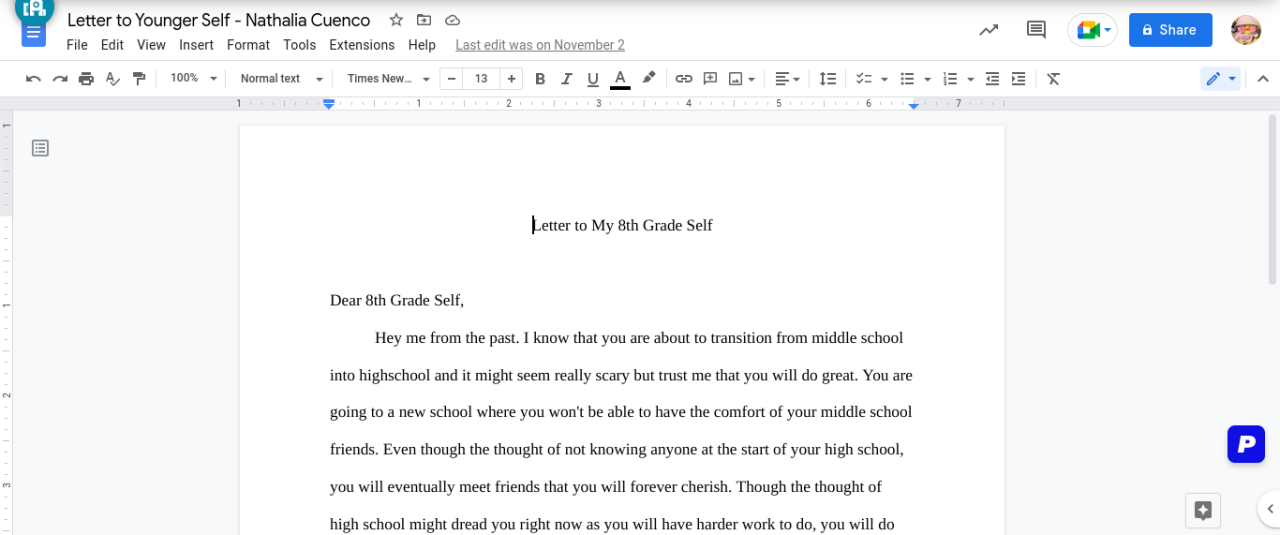Open text alignment options

(x=788, y=78)
